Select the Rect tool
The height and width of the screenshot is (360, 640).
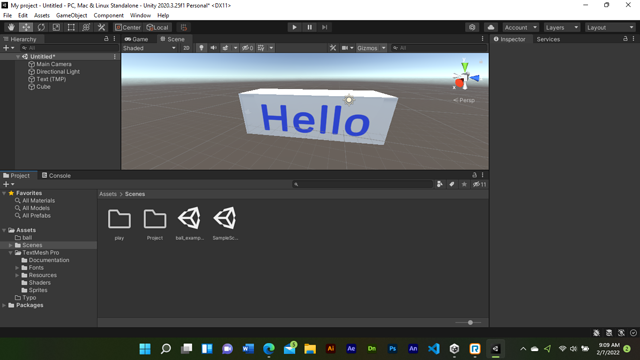click(71, 27)
